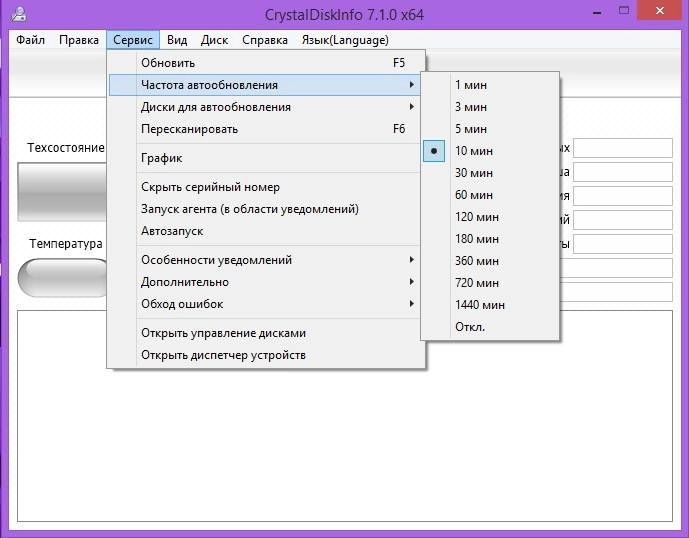Set auto-refresh interval to 180 мин
This screenshot has height=538, width=689.
pos(490,239)
